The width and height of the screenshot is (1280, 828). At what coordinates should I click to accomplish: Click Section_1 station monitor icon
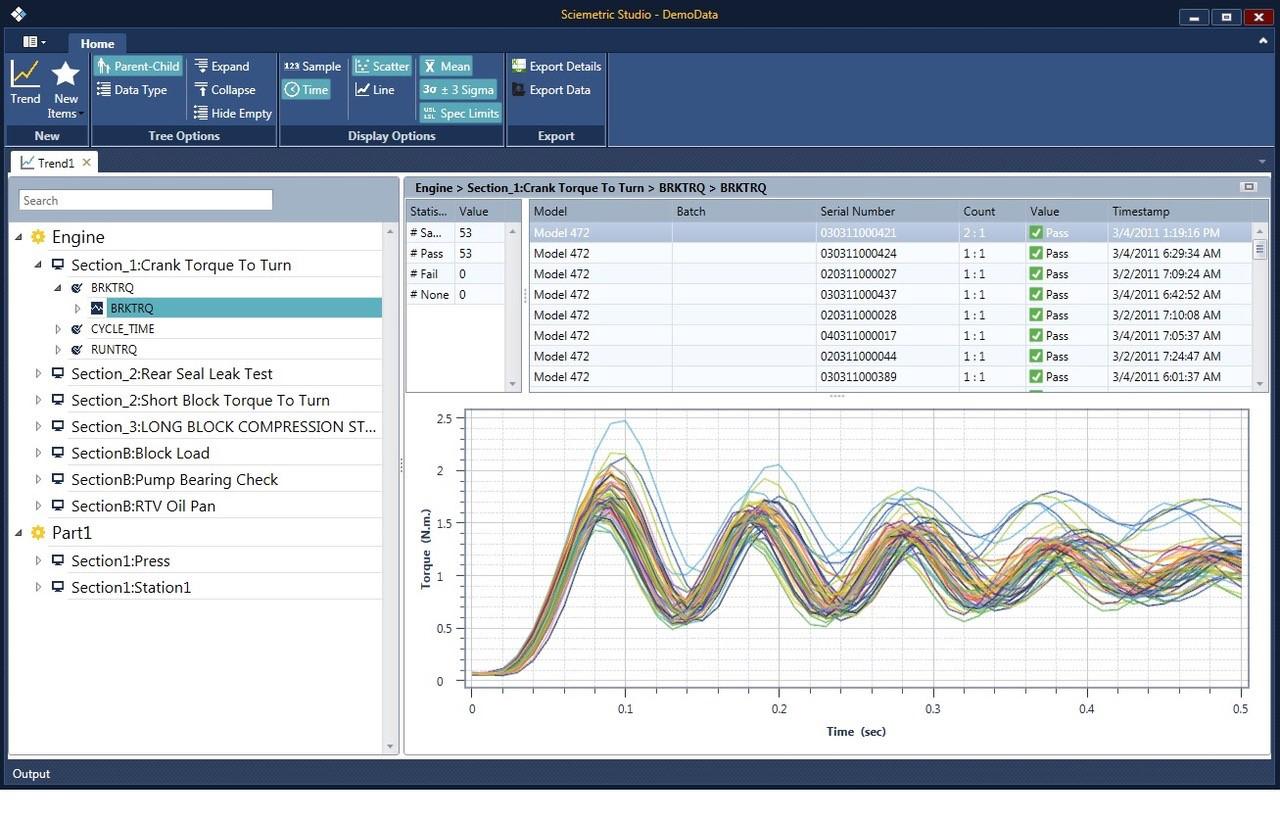(x=58, y=265)
